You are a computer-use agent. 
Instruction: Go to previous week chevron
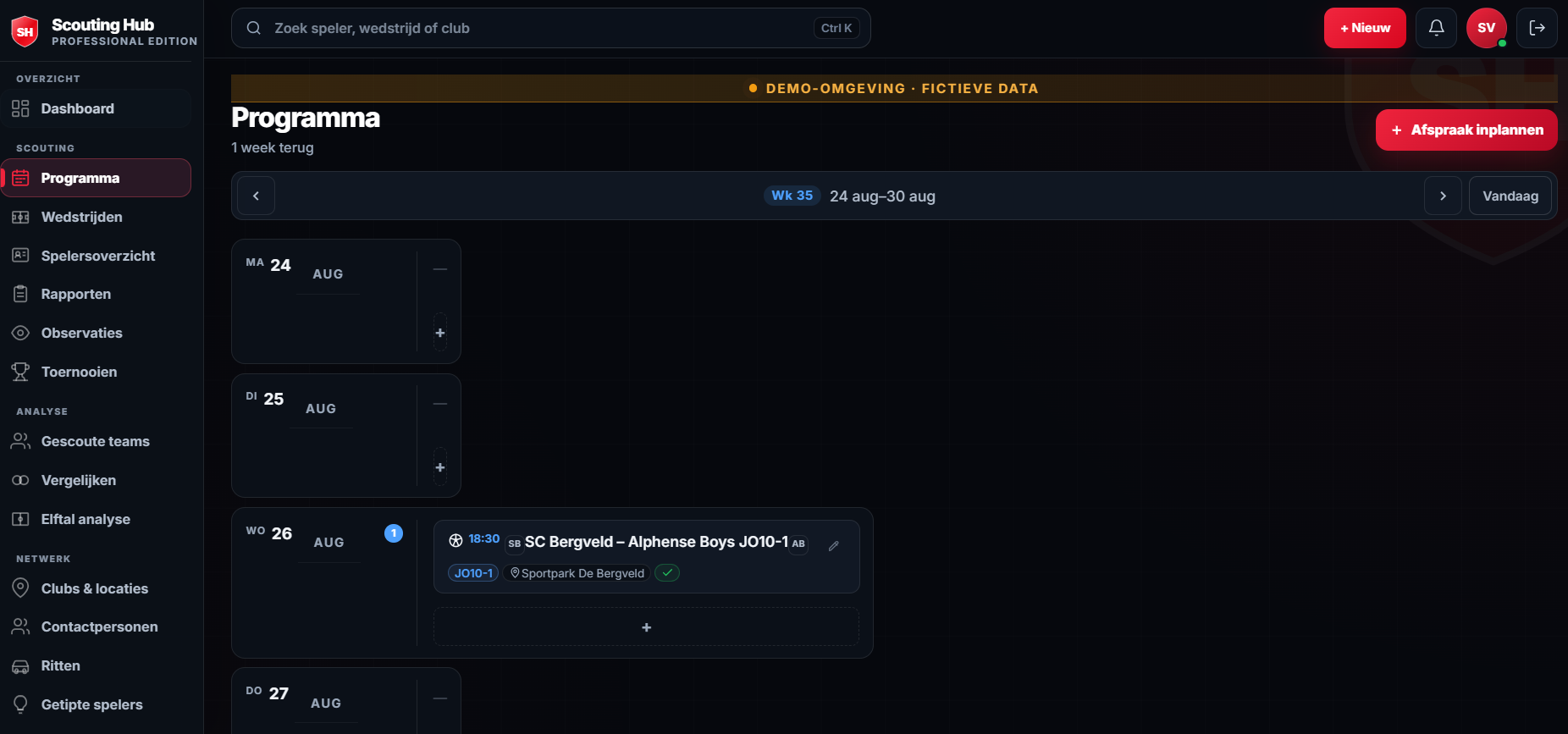pyautogui.click(x=256, y=196)
